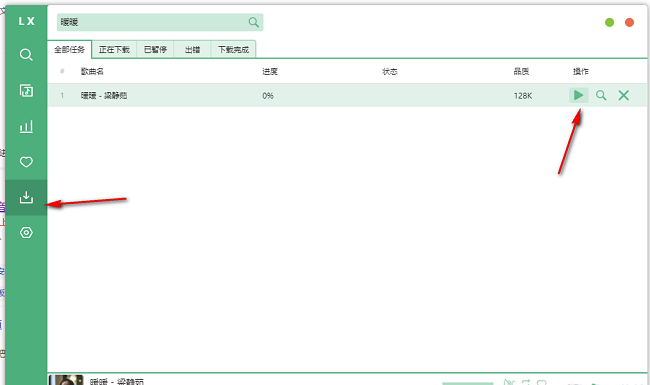
Task: Click the 状态 column header
Action: pyautogui.click(x=390, y=71)
